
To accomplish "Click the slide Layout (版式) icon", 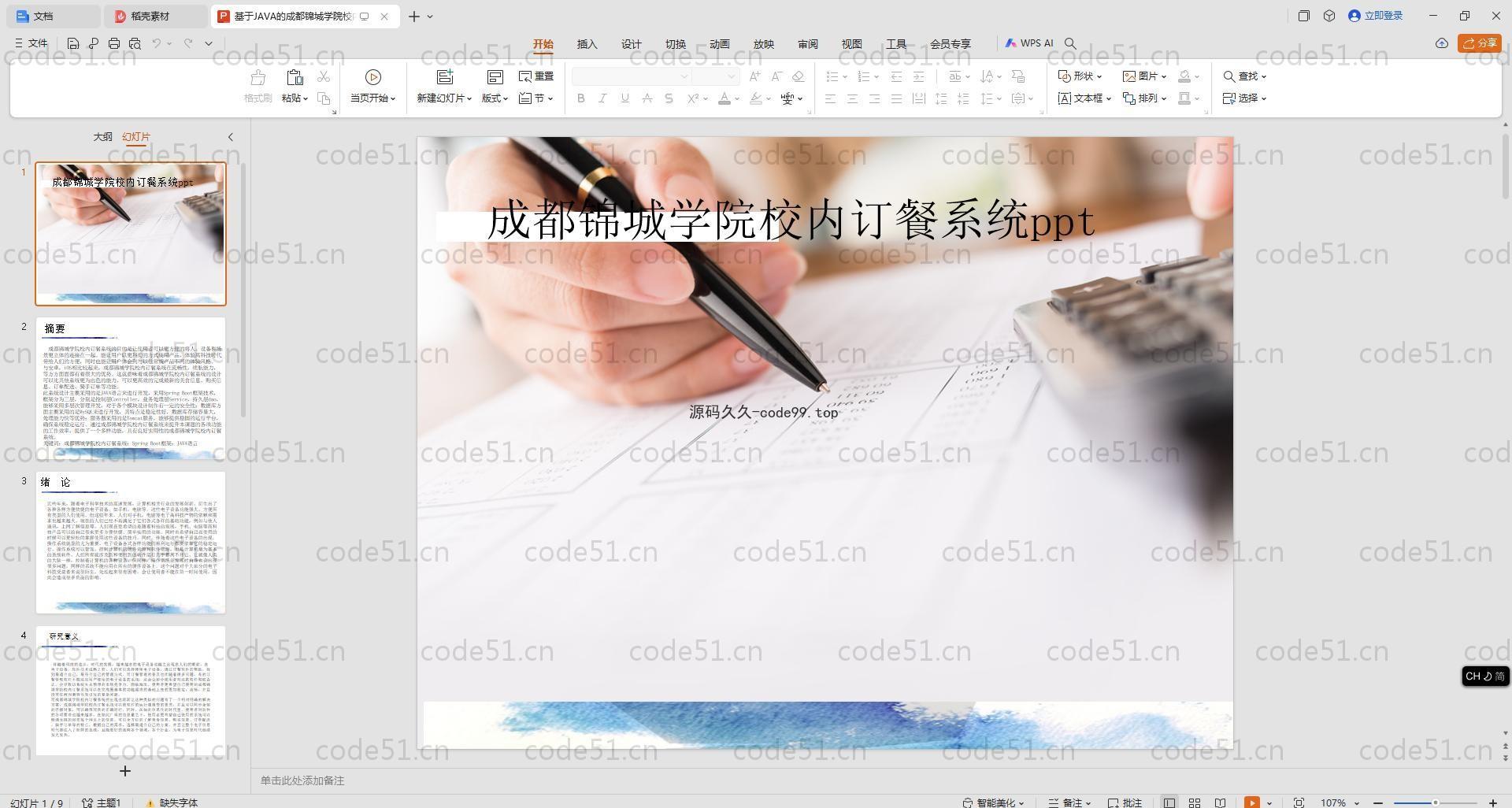I will point(495,77).
